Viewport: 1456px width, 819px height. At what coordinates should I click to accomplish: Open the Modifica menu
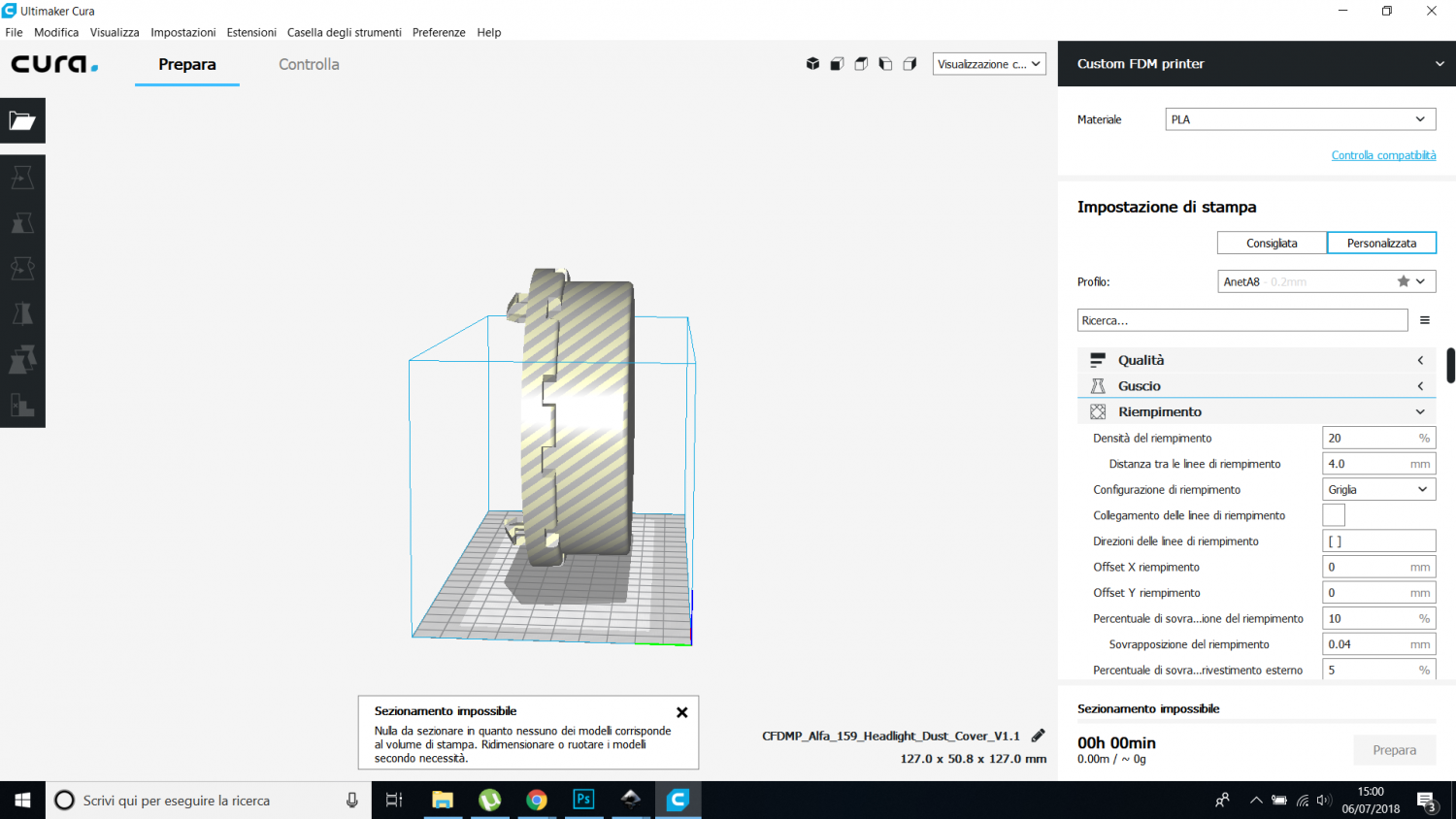point(56,32)
